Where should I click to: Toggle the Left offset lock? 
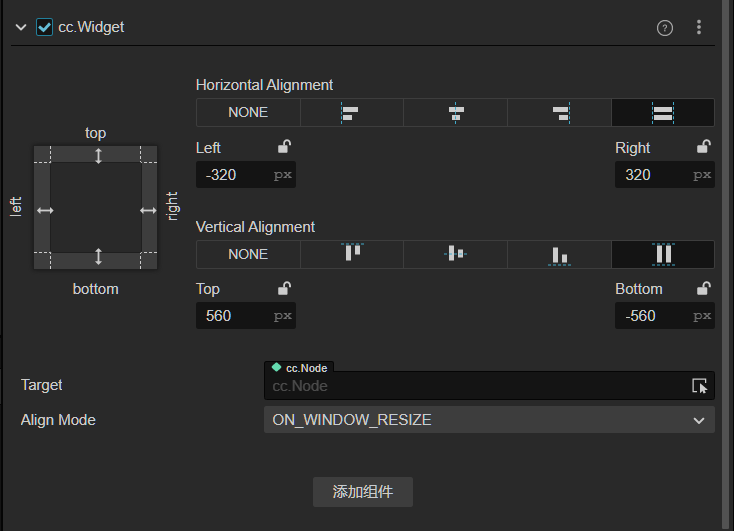point(284,147)
